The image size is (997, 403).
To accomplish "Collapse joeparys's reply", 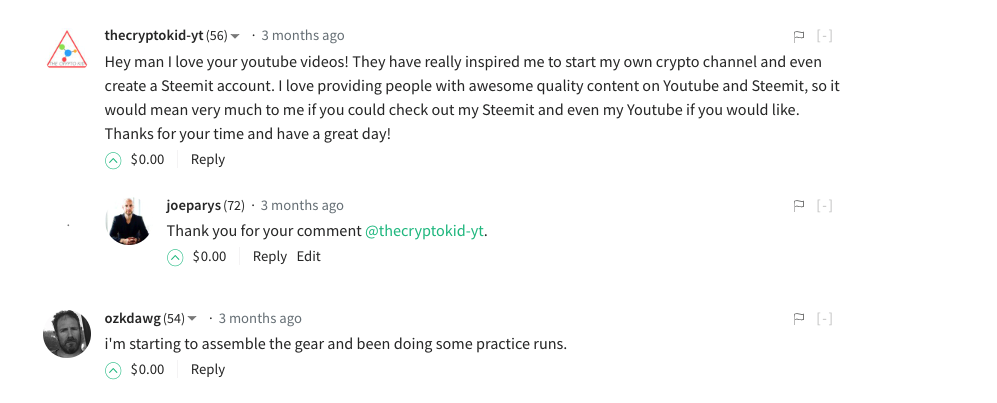I will click(x=825, y=206).
